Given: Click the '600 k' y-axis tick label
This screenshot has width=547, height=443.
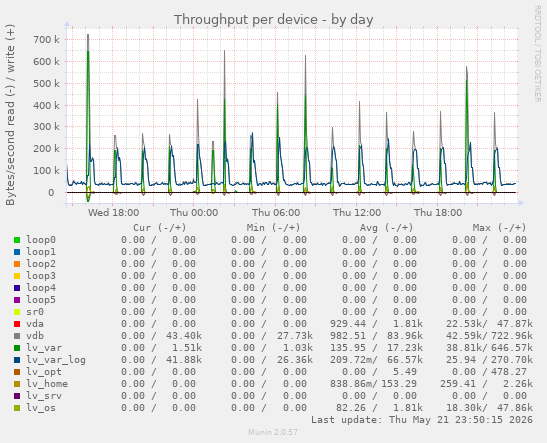Looking at the screenshot, I should tap(46, 61).
